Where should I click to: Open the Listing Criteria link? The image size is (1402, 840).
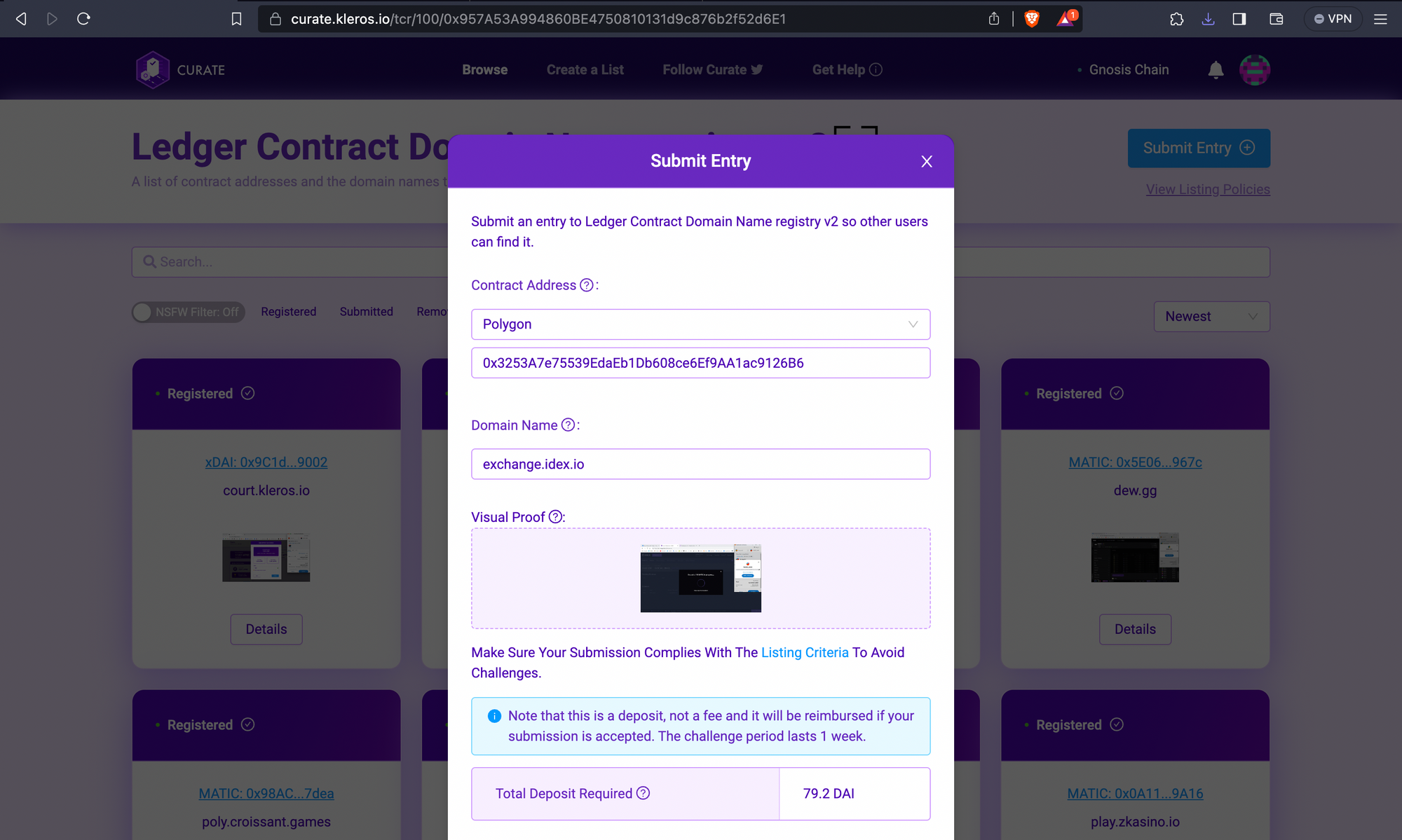[804, 652]
